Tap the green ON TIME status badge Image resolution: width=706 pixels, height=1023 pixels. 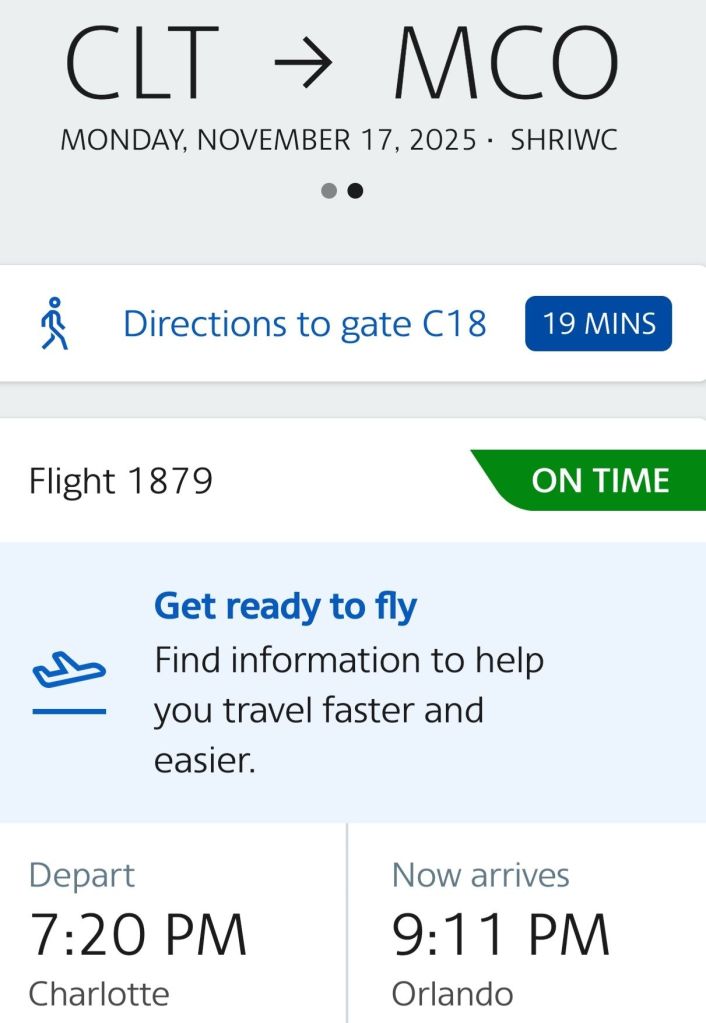click(598, 481)
